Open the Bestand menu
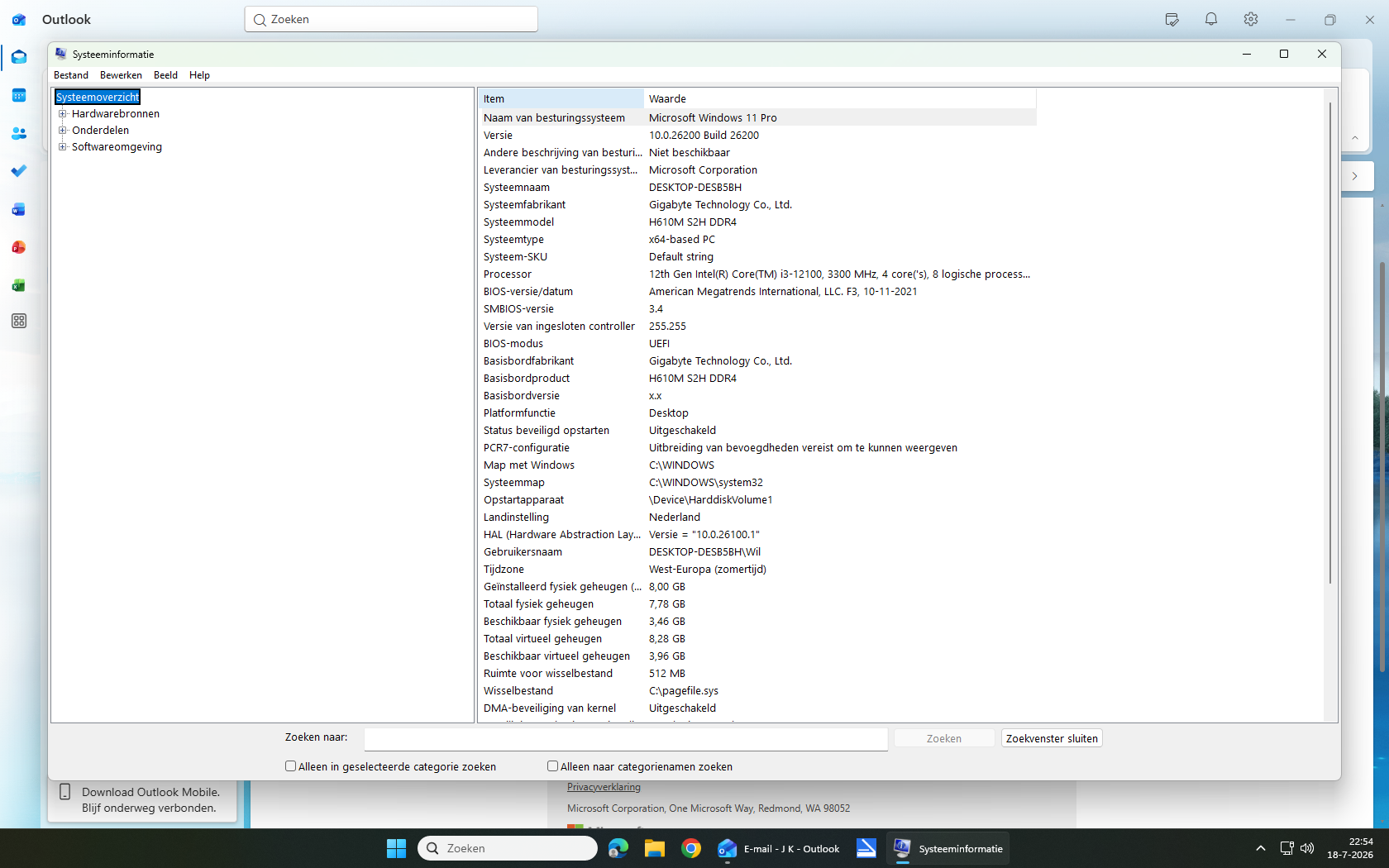This screenshot has width=1389, height=868. 71,75
